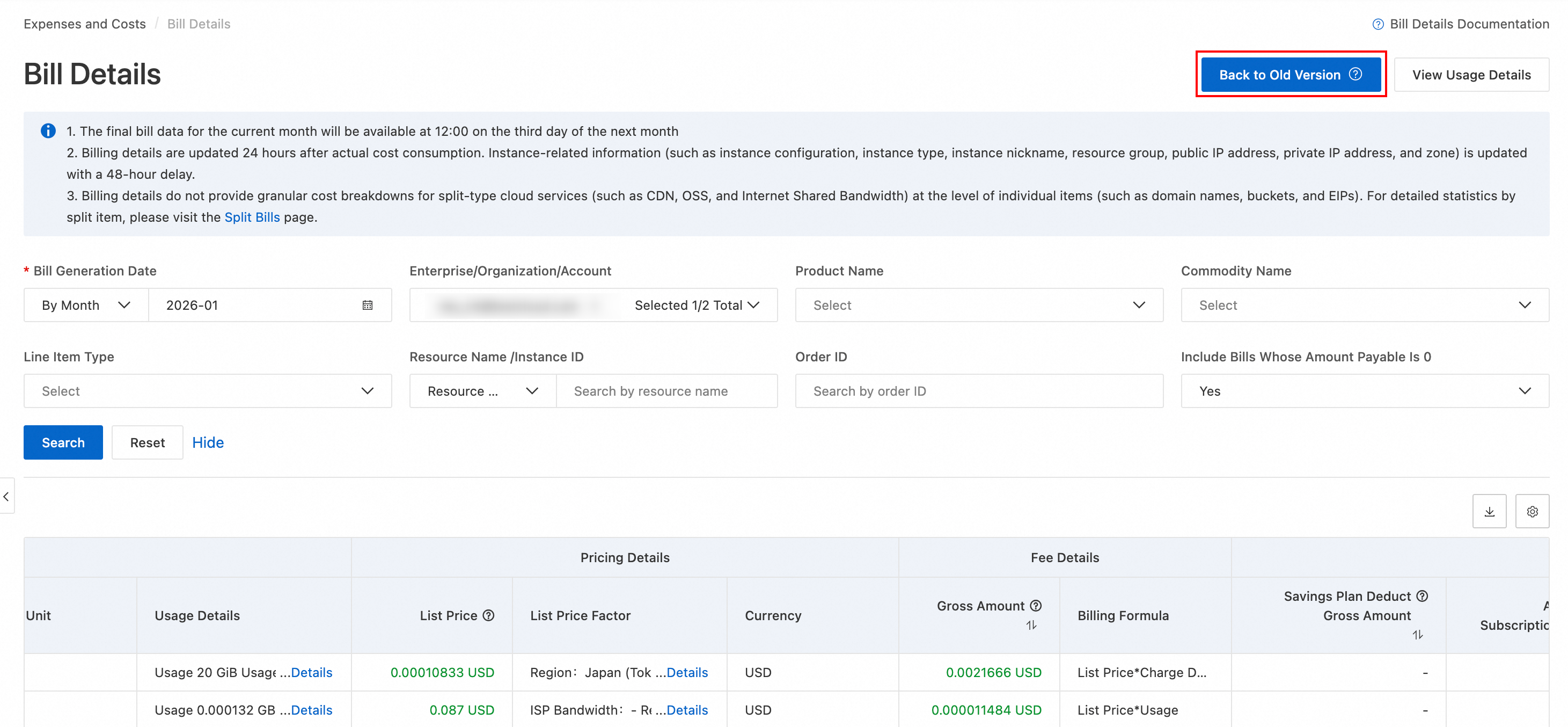
Task: Open the Line Item Type dropdown
Action: click(208, 391)
